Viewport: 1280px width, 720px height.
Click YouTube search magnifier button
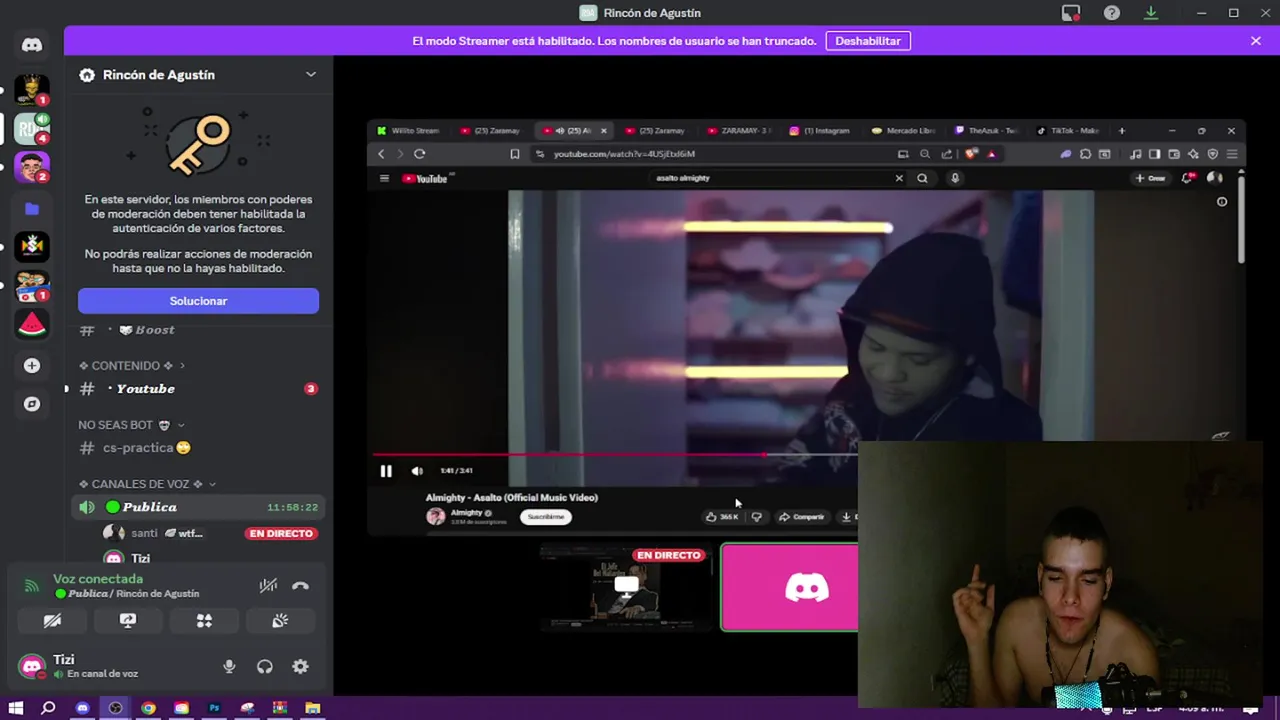tap(922, 178)
